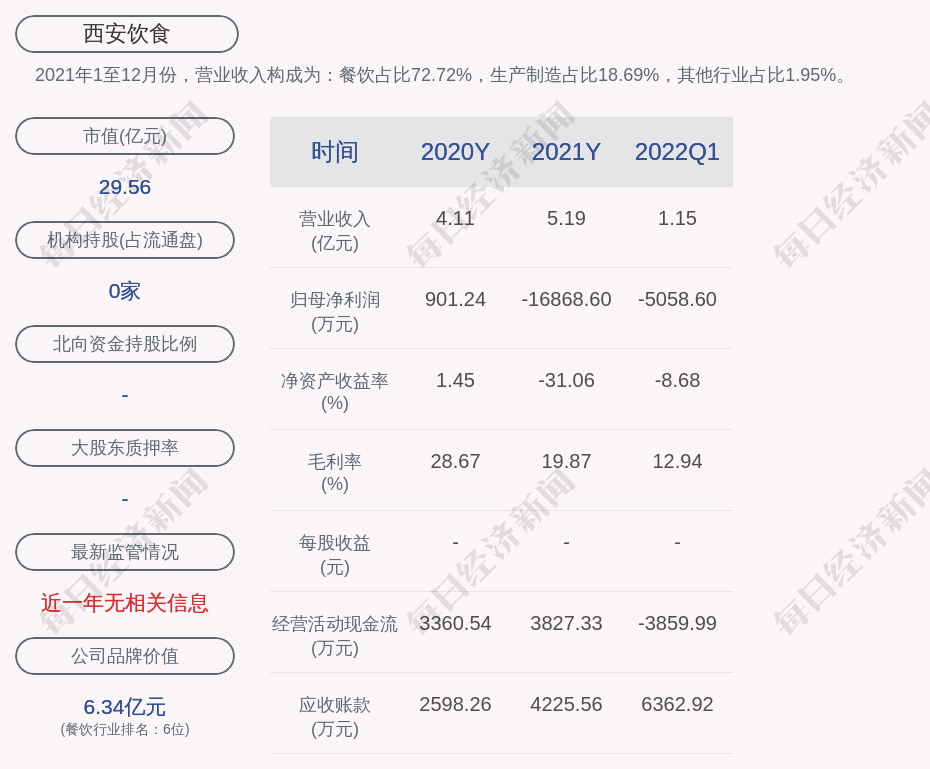Screen dimensions: 930x769
Task: Click the 毛利率(%) row label
Action: coord(335,473)
